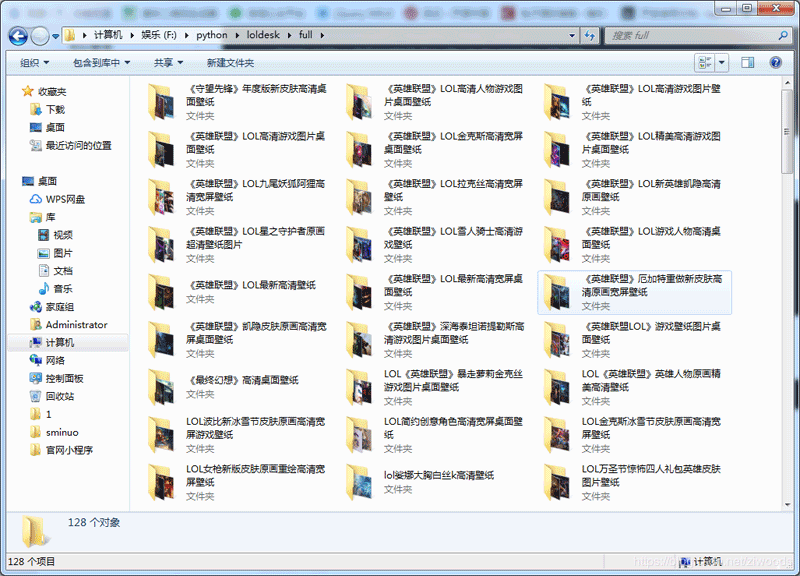Select folder 《守望先锋》年度版新皮肤高清桌面壁纸
The height and width of the screenshot is (576, 800).
coord(238,102)
